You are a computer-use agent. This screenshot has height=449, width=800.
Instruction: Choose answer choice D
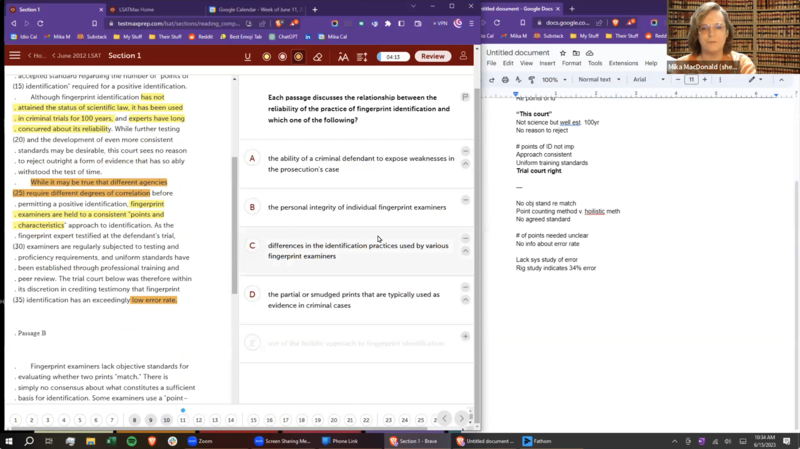coord(252,294)
